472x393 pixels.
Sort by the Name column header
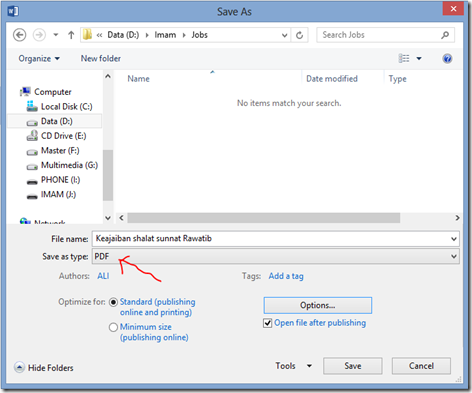coord(138,79)
